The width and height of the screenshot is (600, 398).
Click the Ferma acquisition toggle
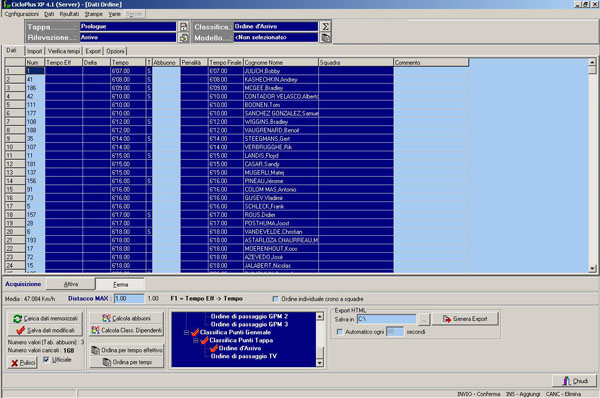(x=120, y=284)
